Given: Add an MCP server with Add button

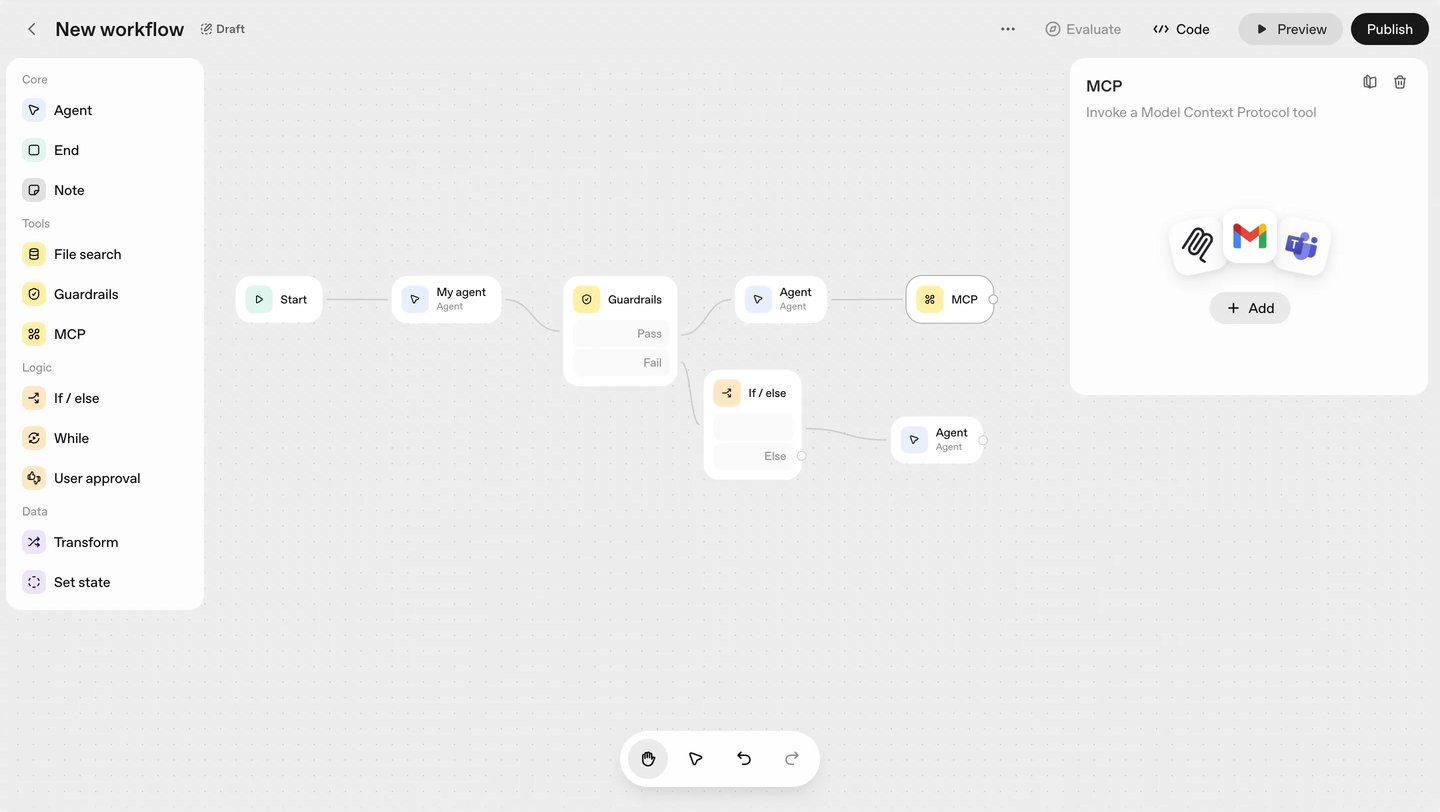Looking at the screenshot, I should pyautogui.click(x=1250, y=308).
